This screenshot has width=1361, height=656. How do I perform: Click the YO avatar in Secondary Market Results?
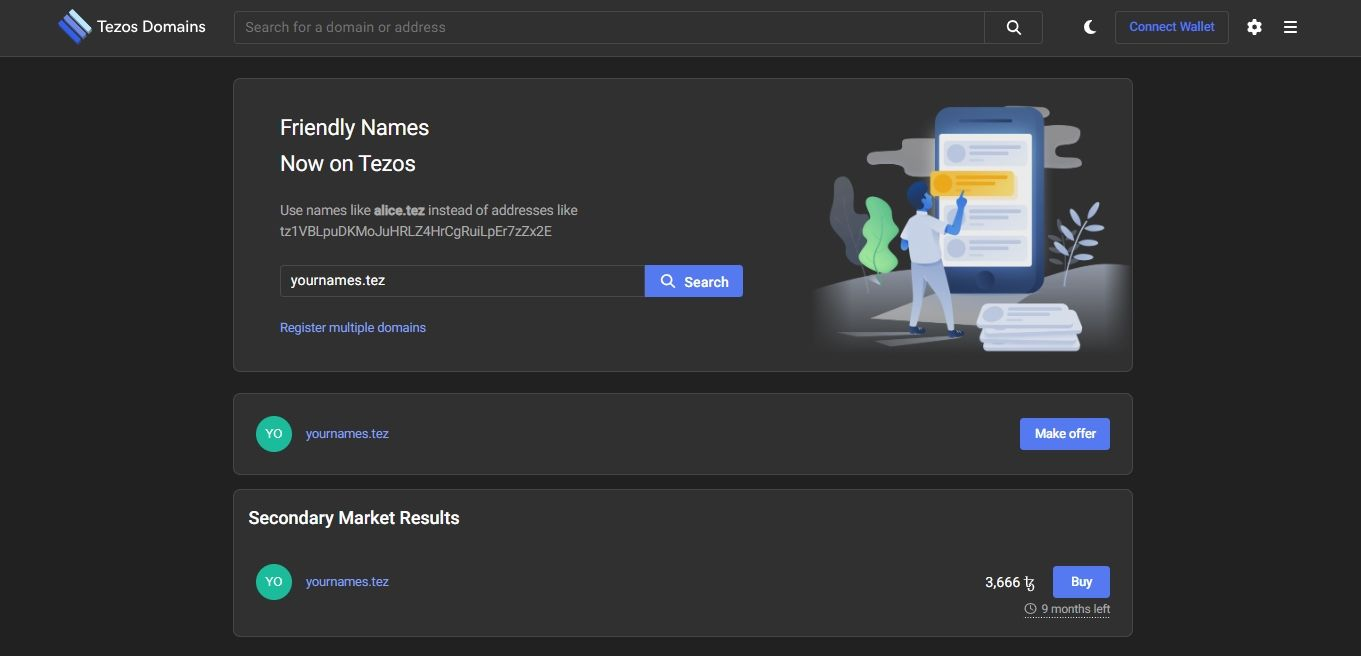pyautogui.click(x=274, y=582)
